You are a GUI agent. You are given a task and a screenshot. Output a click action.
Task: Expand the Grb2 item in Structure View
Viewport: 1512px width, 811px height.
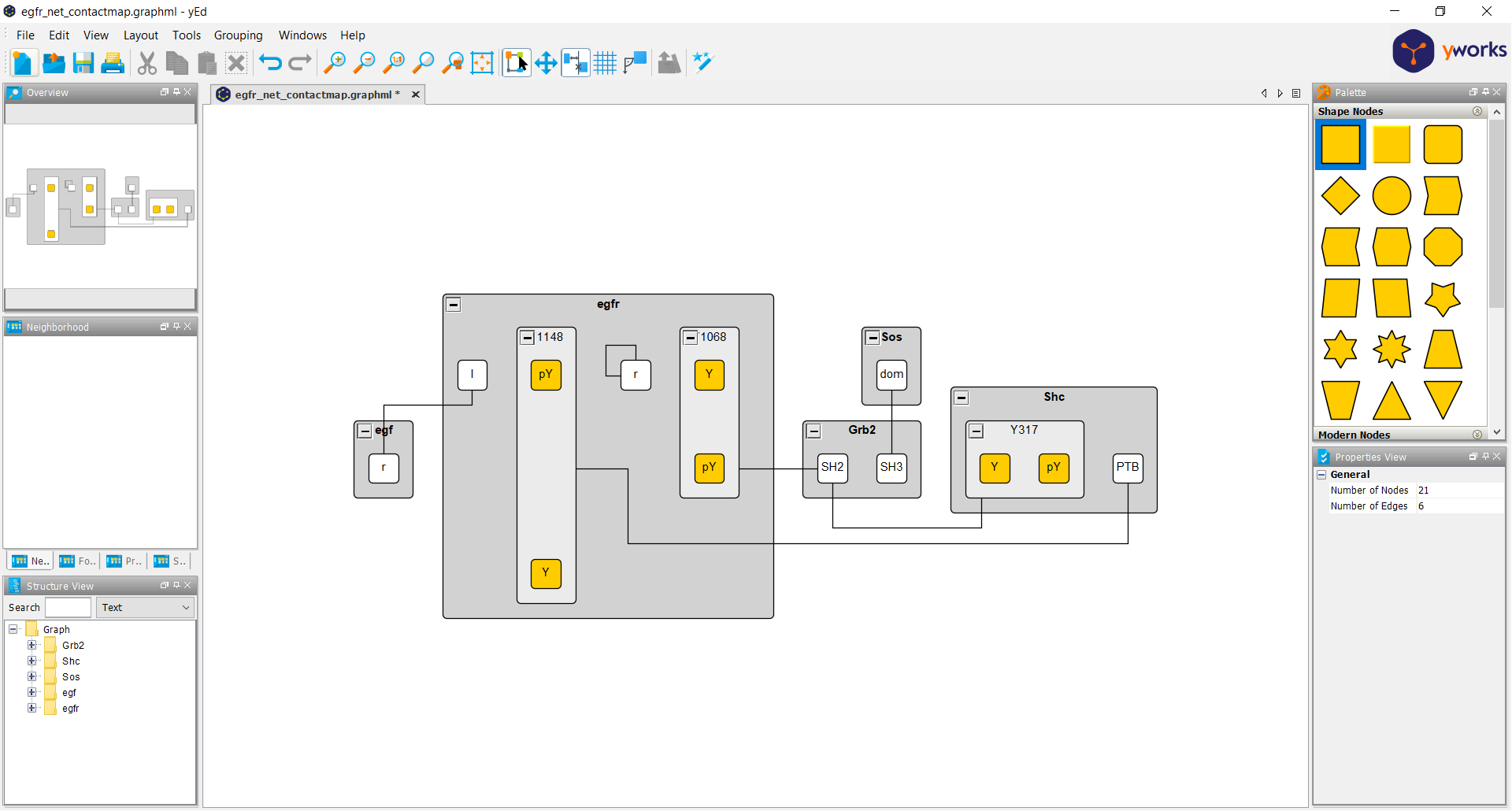[x=32, y=645]
